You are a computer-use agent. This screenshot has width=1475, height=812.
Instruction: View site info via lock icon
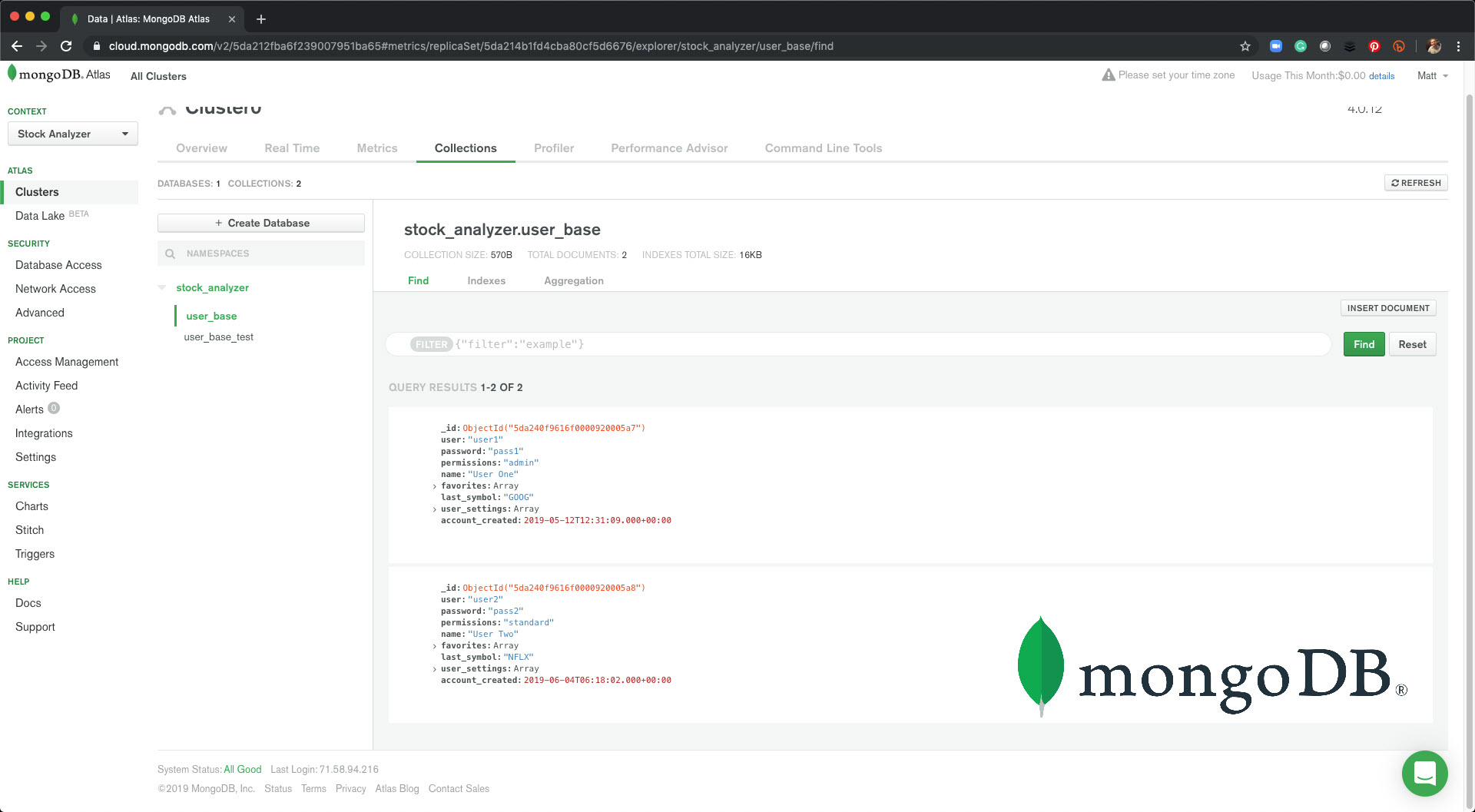[x=96, y=46]
